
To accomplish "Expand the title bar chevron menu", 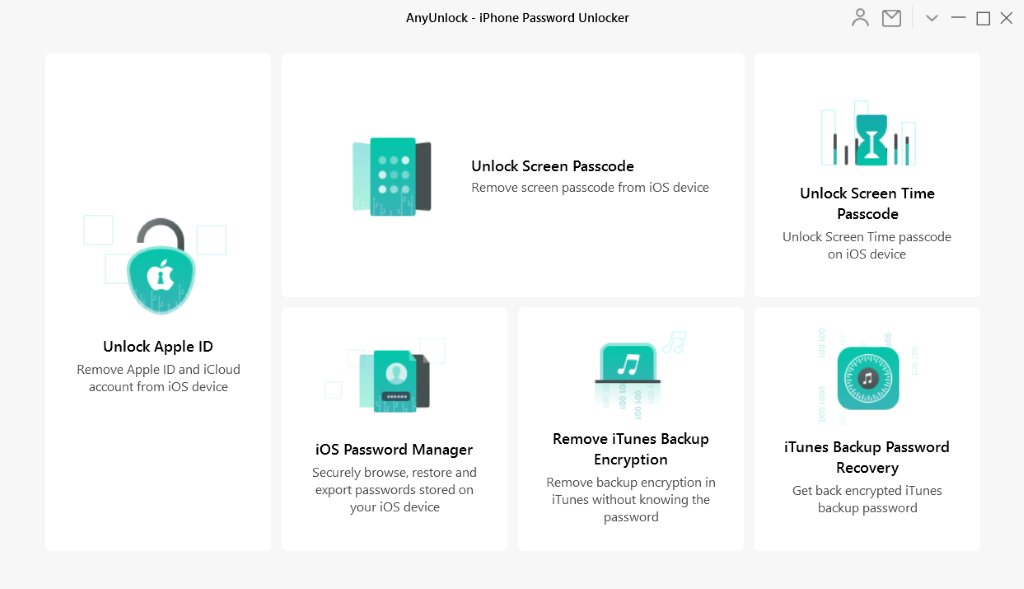I will pos(932,18).
